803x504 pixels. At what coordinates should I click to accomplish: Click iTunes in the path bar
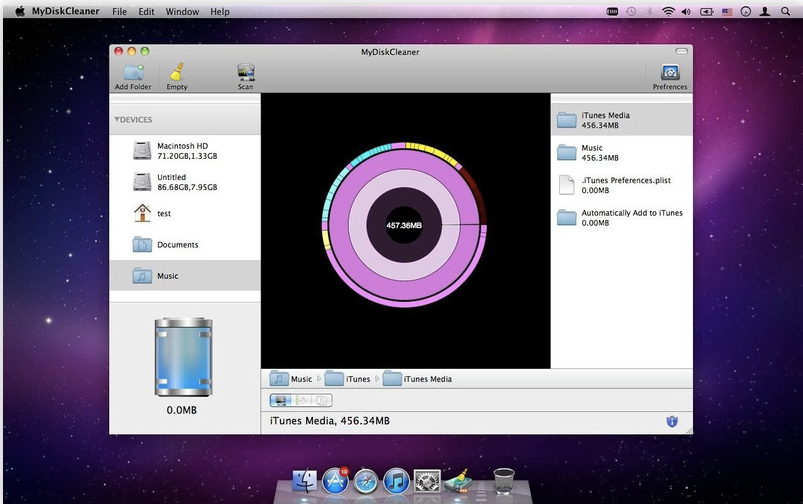(x=347, y=379)
